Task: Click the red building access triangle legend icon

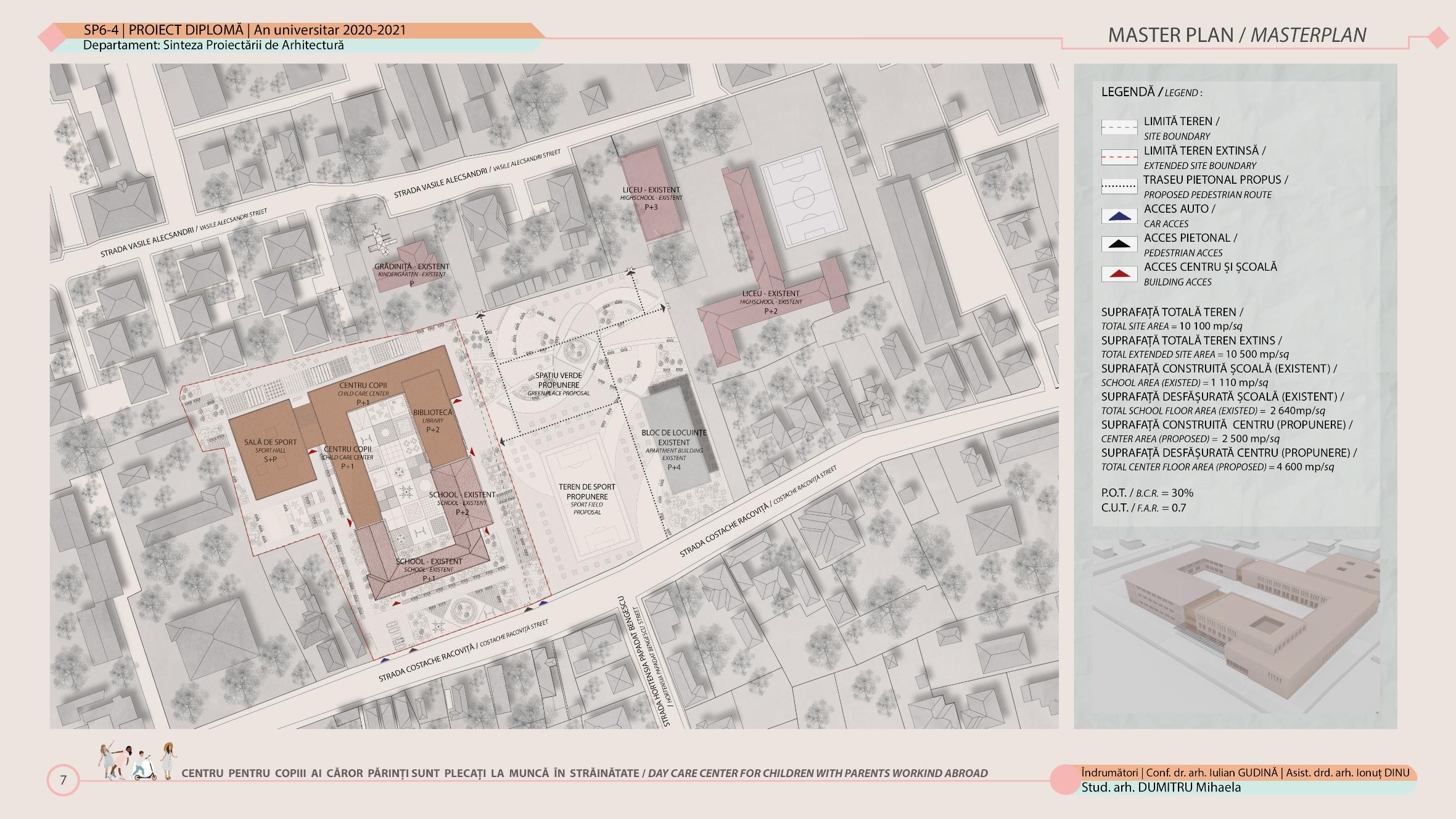Action: [x=1119, y=274]
